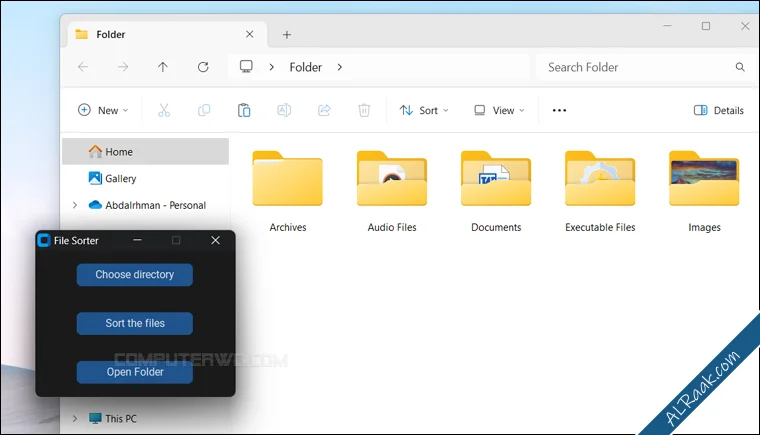Click the Share icon in toolbar
Viewport: 760px width, 435px height.
point(324,110)
